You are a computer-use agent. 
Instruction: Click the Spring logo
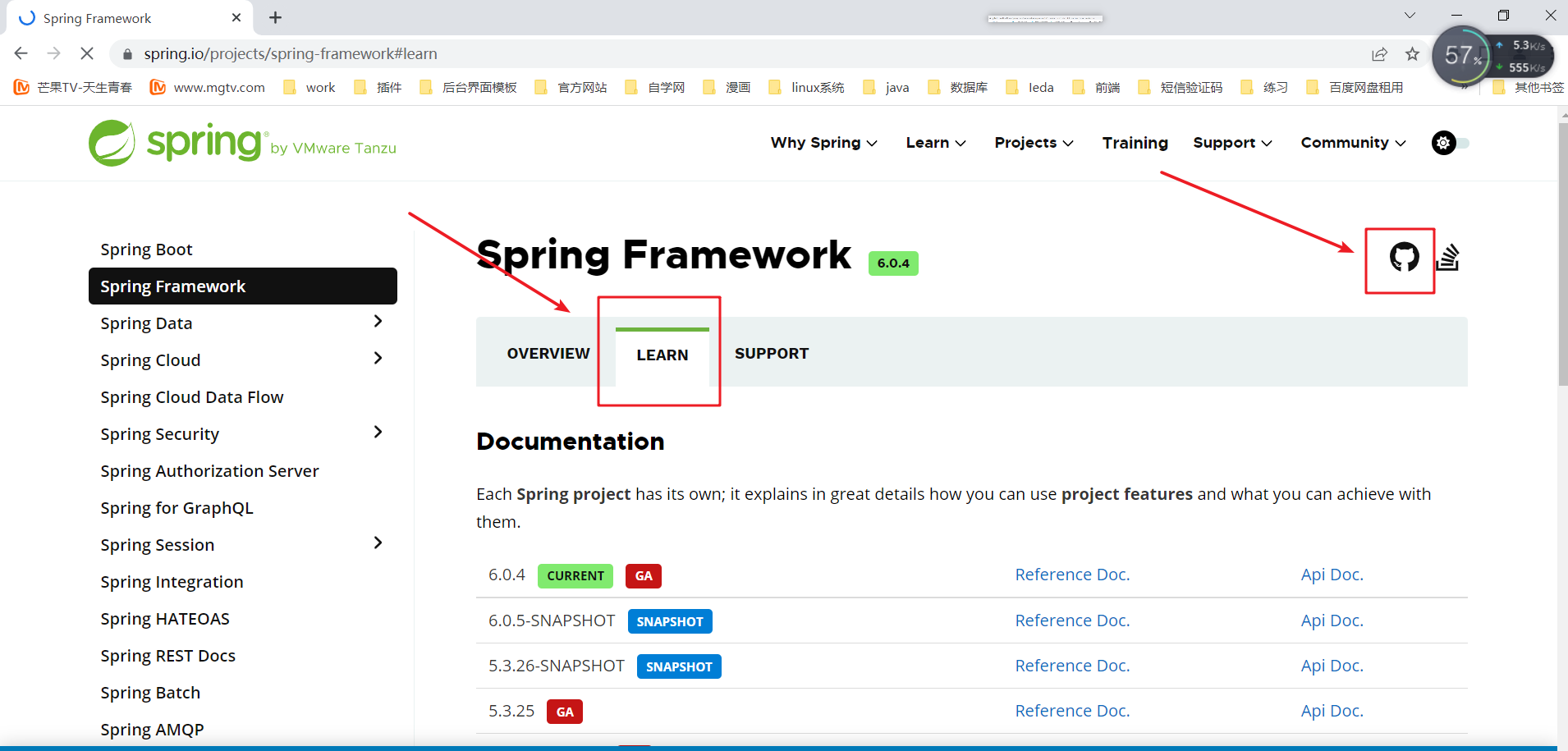[242, 143]
